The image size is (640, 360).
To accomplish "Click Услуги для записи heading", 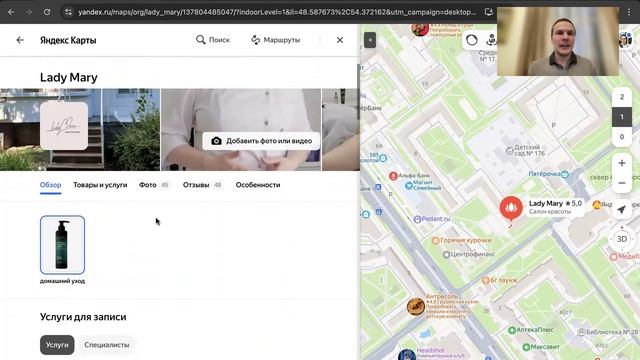I will pos(83,317).
